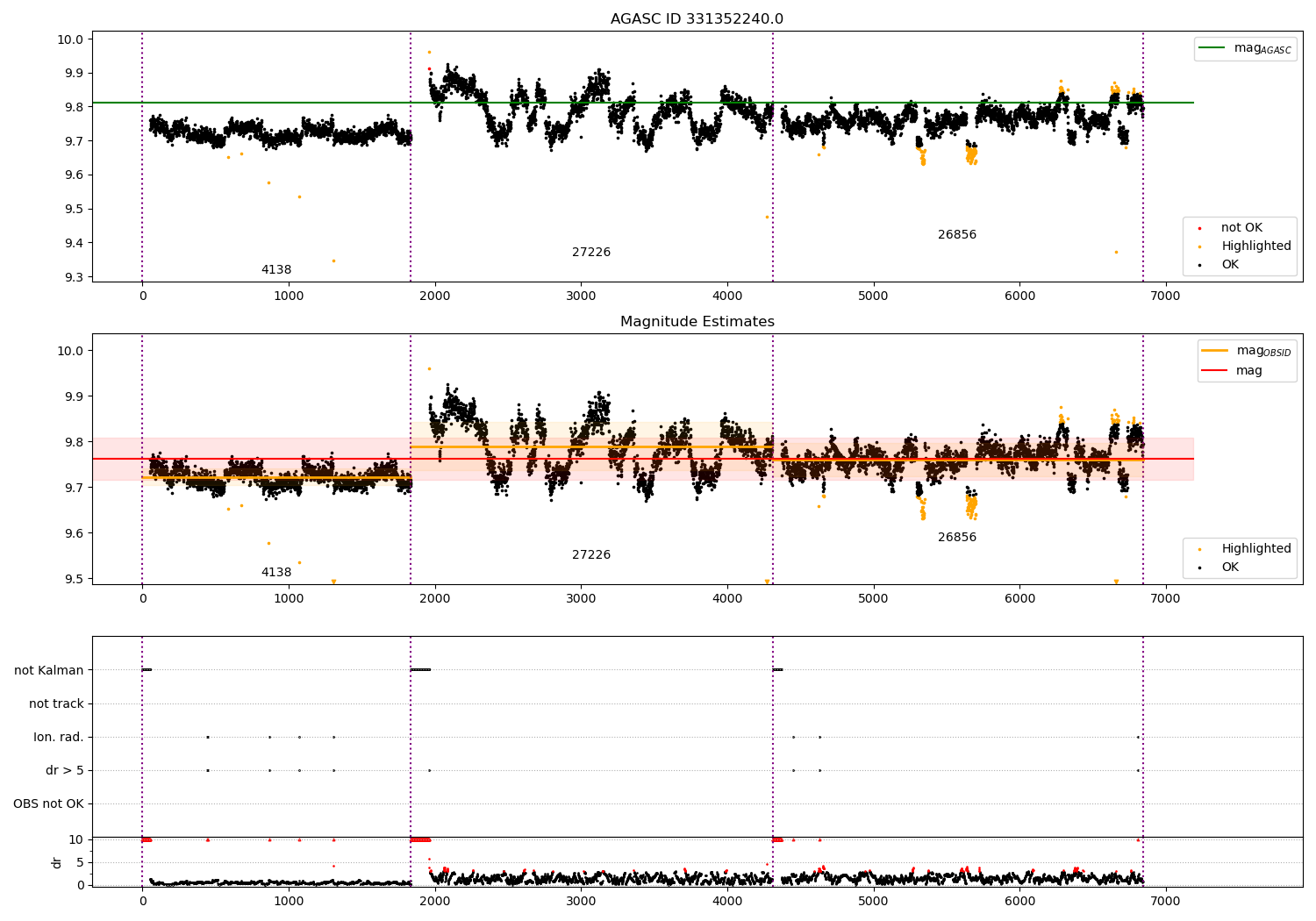This screenshot has width=1316, height=921.
Task: Click the red horizontal mag line in middle plot
Action: coord(643,459)
